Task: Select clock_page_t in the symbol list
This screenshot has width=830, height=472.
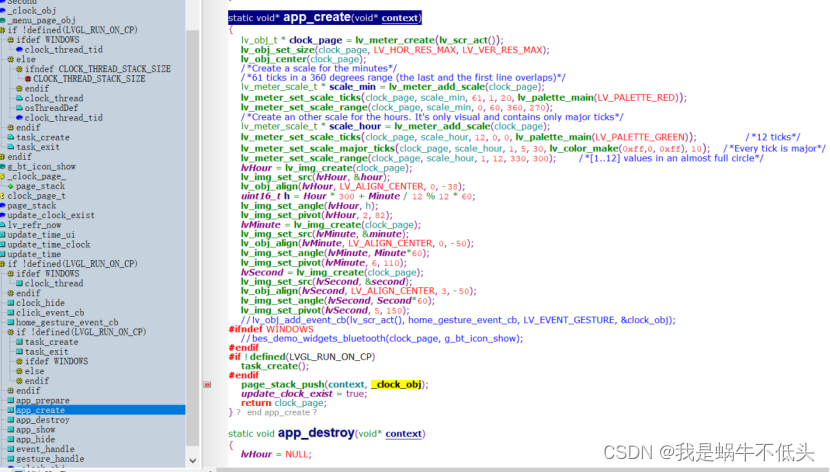Action: (37, 196)
